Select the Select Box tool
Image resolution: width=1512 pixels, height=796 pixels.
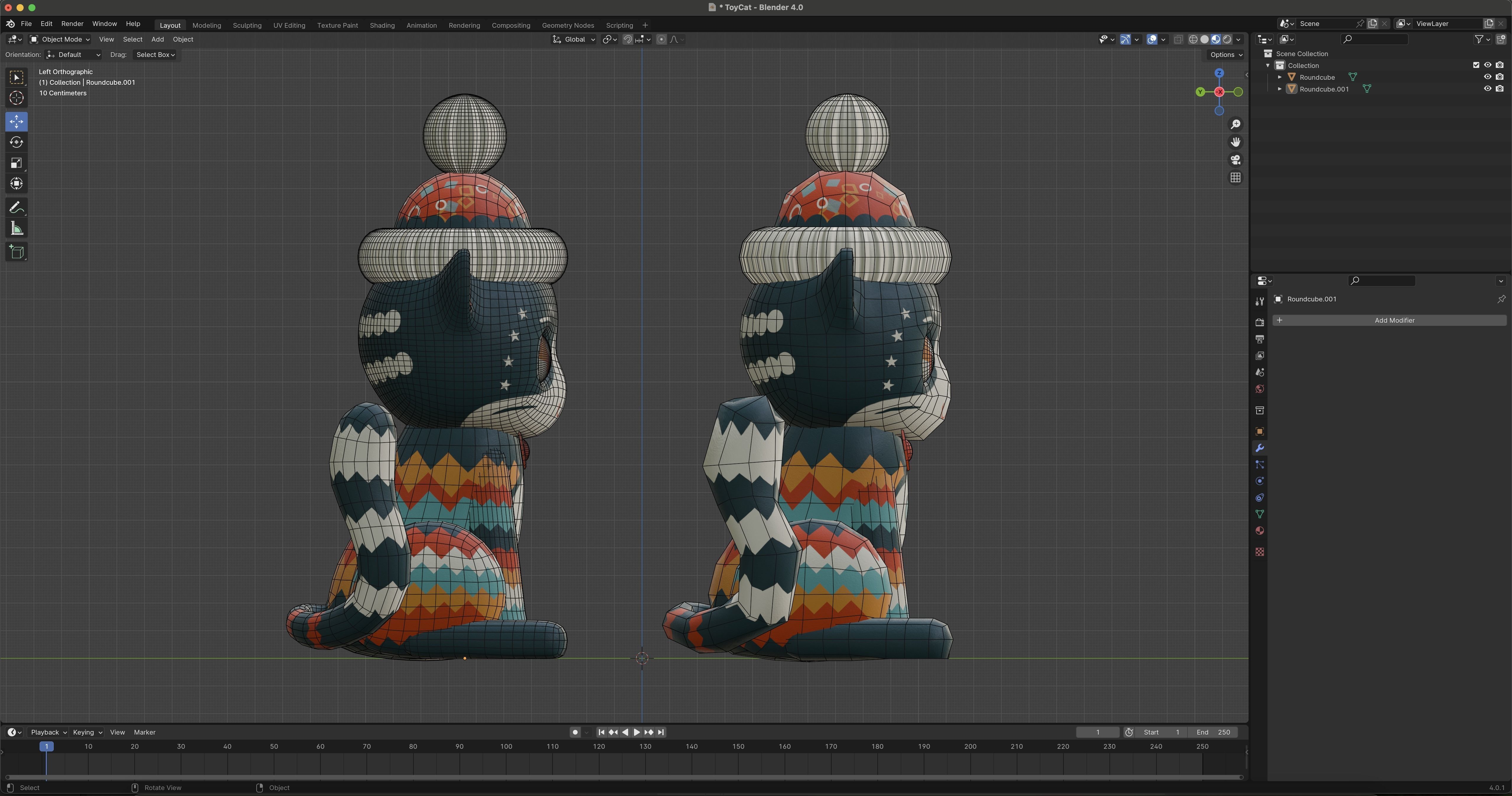(17, 77)
